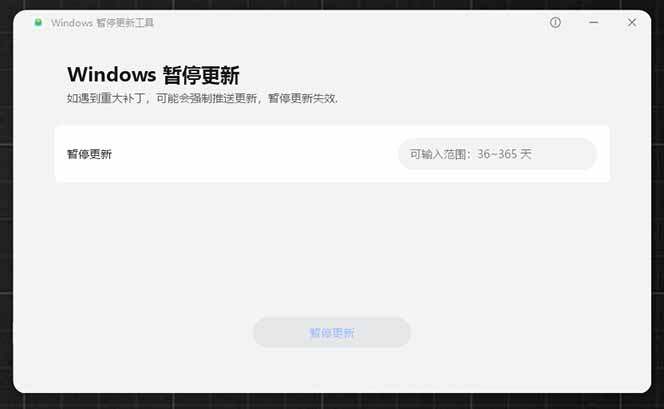Click the window title Windows 暂停更新工具
Image resolution: width=664 pixels, height=409 pixels.
click(x=102, y=22)
